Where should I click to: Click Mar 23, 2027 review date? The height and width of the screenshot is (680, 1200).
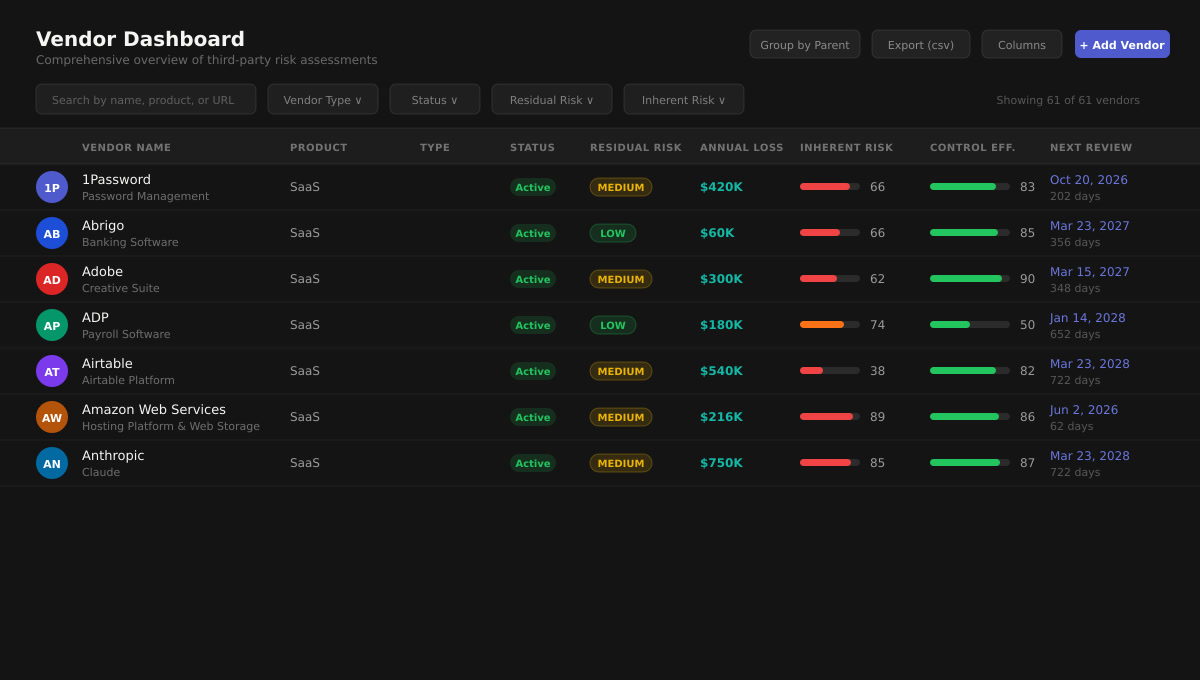coord(1090,226)
